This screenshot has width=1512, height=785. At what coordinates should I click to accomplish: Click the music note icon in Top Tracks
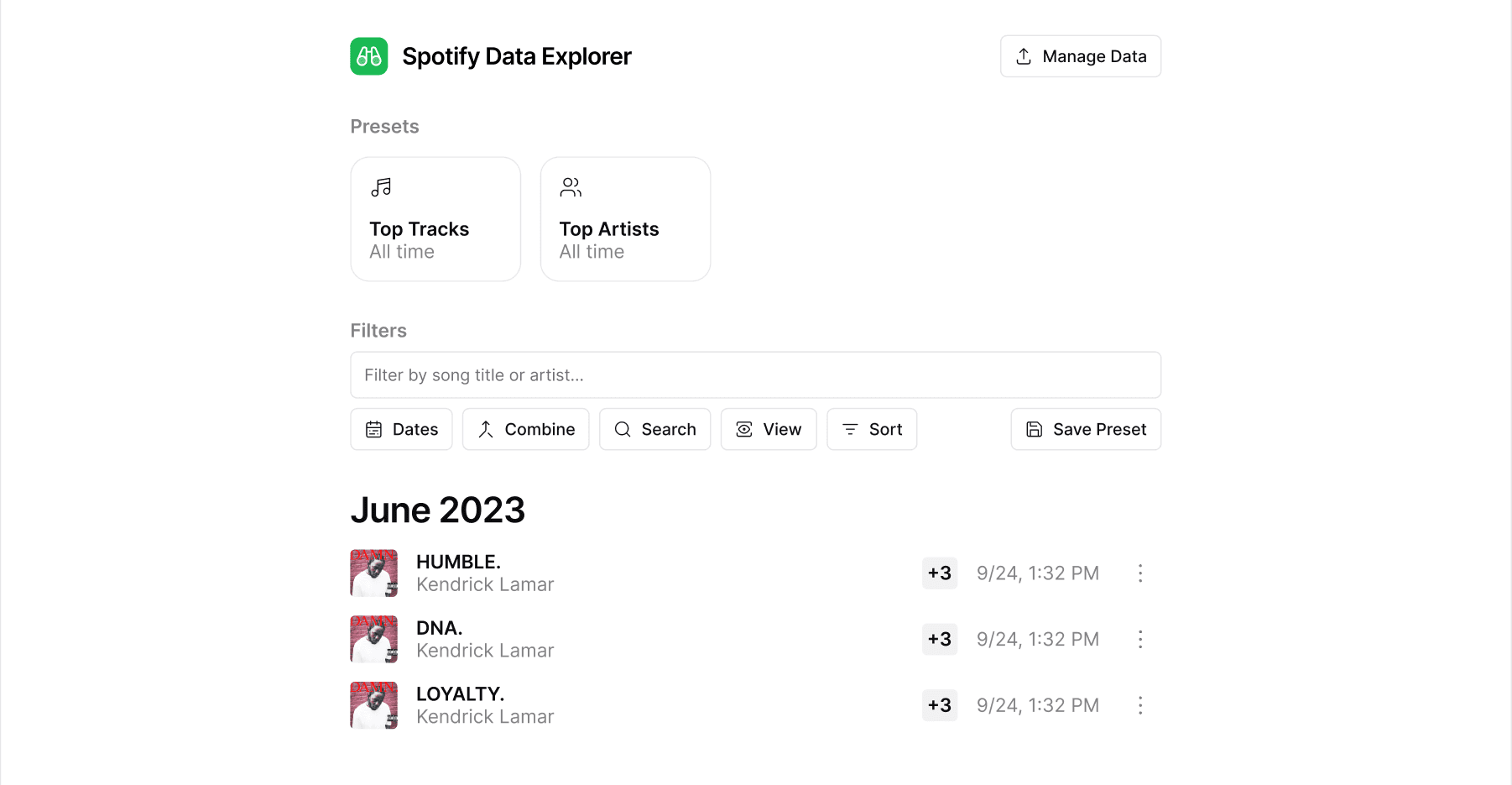(381, 187)
